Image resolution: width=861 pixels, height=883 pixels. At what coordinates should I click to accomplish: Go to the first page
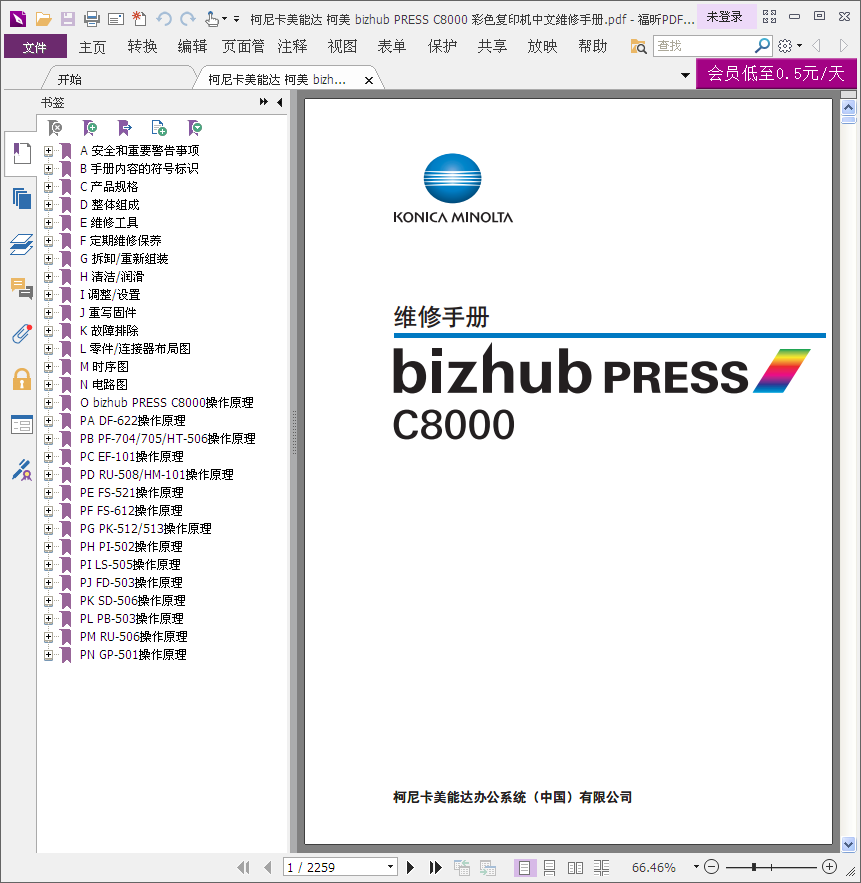(x=243, y=867)
